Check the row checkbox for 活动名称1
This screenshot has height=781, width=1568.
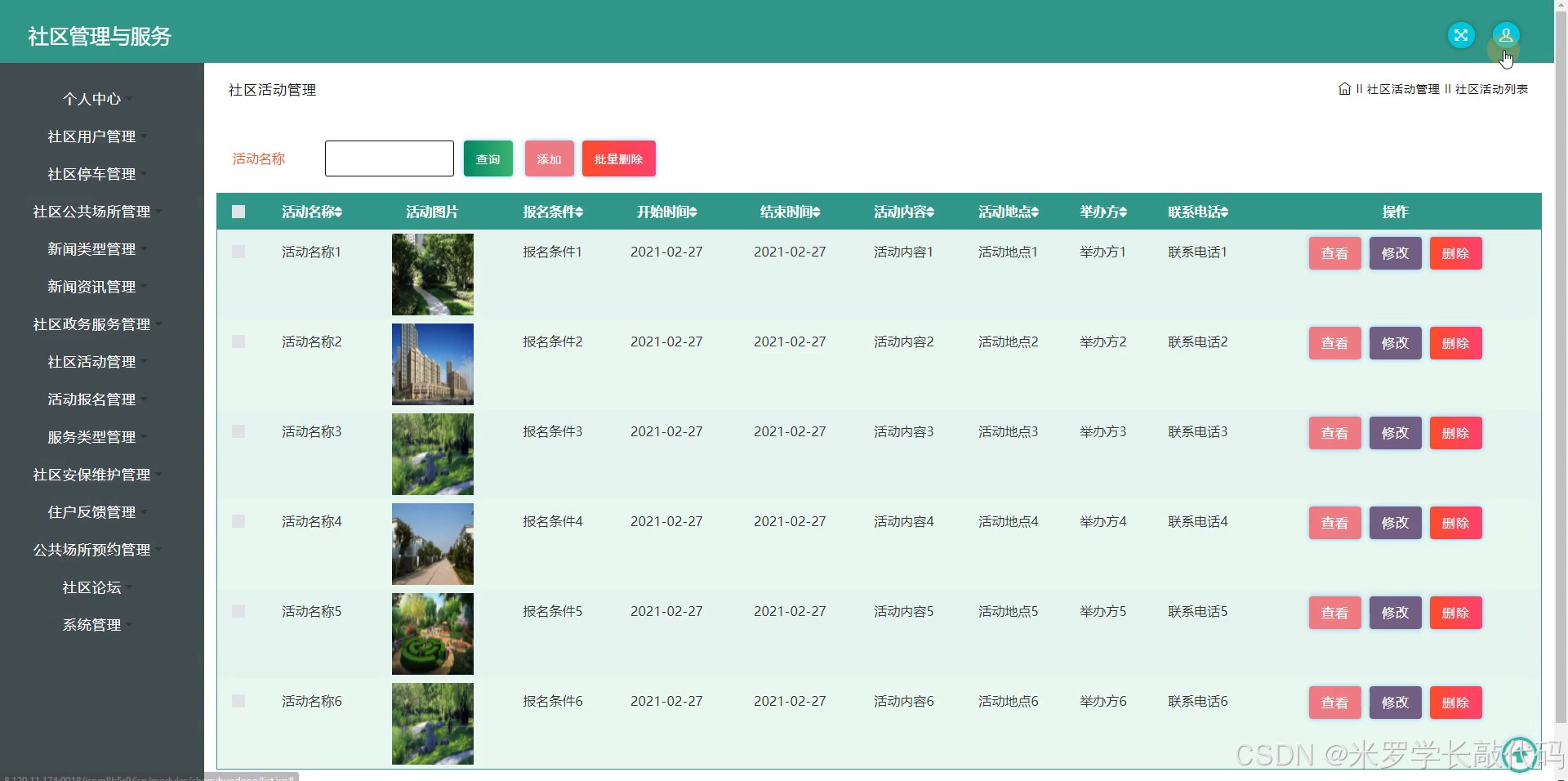[238, 252]
